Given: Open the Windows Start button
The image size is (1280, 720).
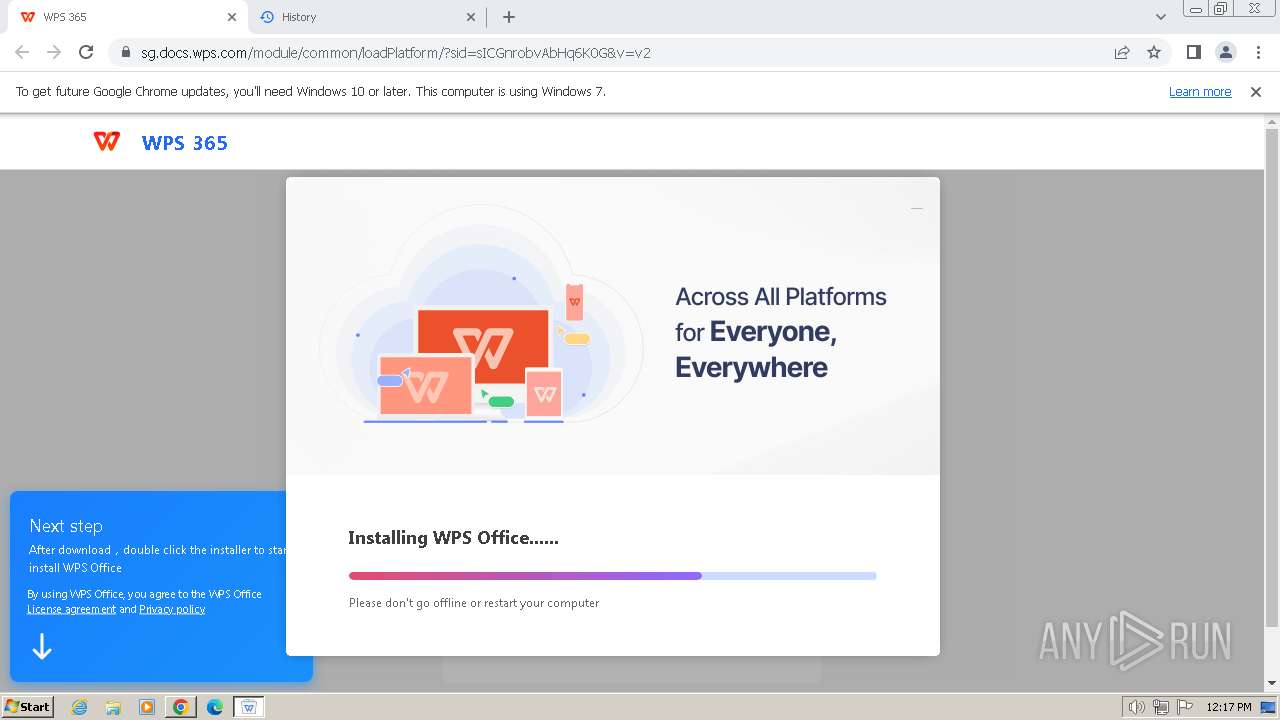Looking at the screenshot, I should 28,707.
